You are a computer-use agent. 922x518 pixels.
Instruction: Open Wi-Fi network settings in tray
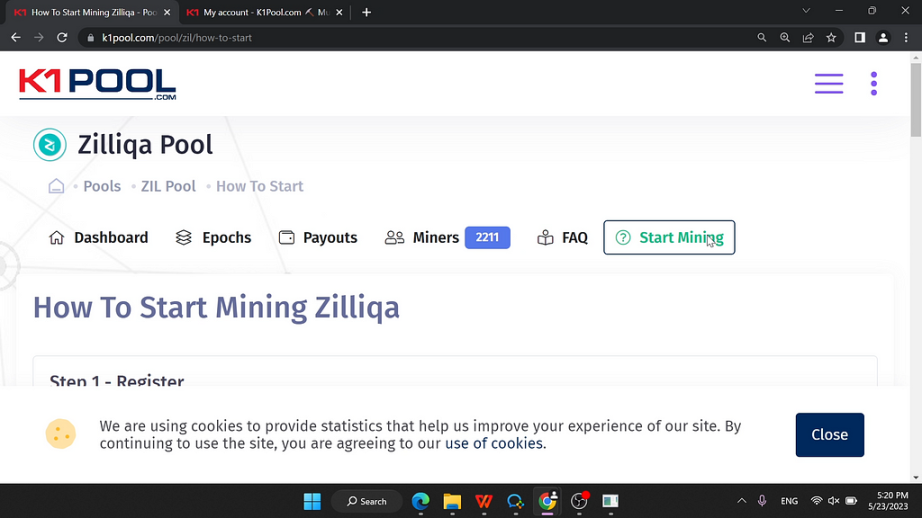(x=816, y=501)
